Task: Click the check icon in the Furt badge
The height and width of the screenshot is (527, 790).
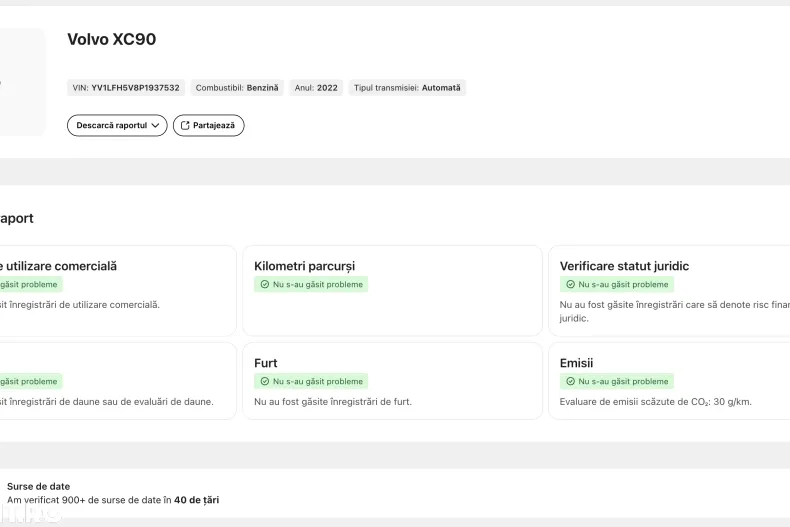Action: tap(264, 382)
